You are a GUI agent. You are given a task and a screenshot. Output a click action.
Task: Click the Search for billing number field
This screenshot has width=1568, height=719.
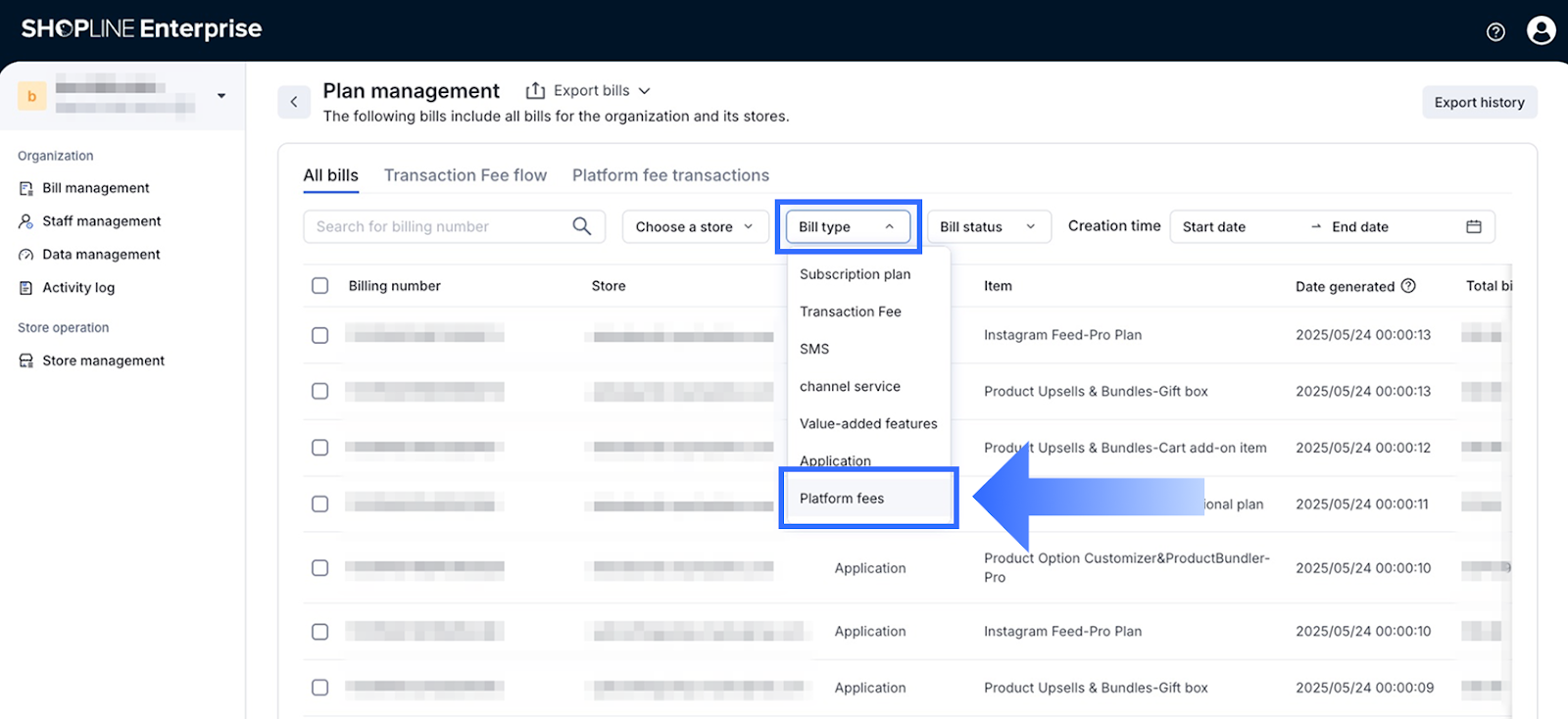(x=436, y=227)
